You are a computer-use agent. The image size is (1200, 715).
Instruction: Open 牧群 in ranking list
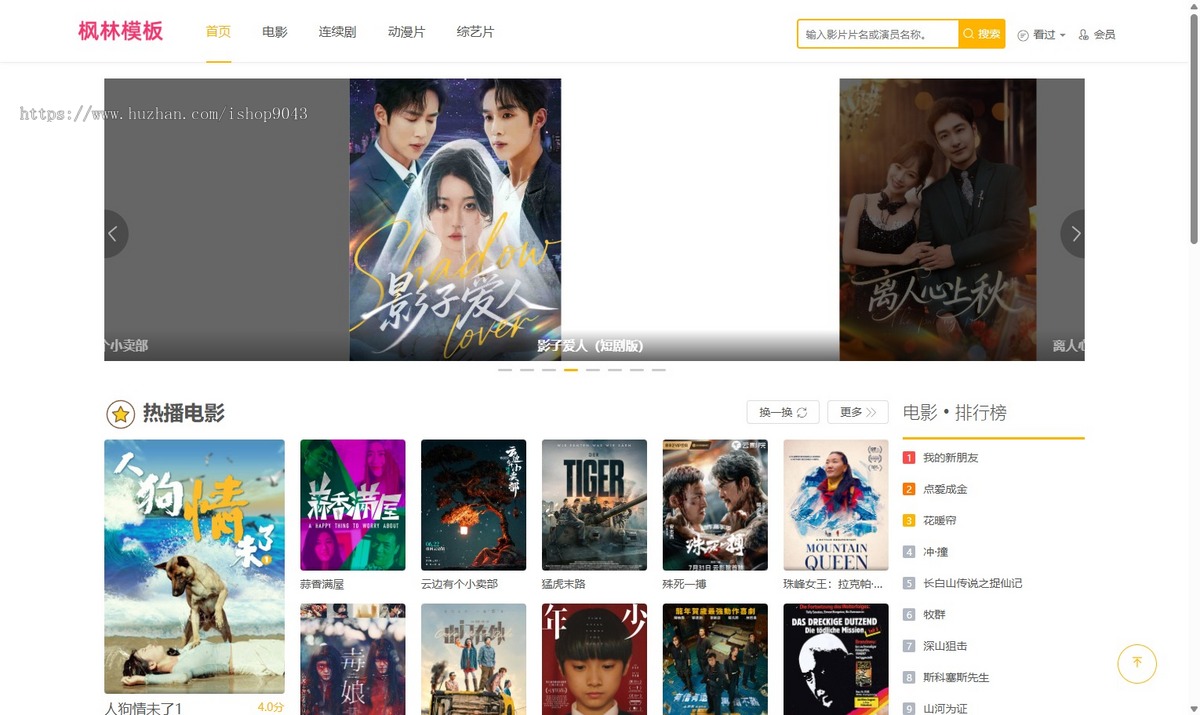934,615
